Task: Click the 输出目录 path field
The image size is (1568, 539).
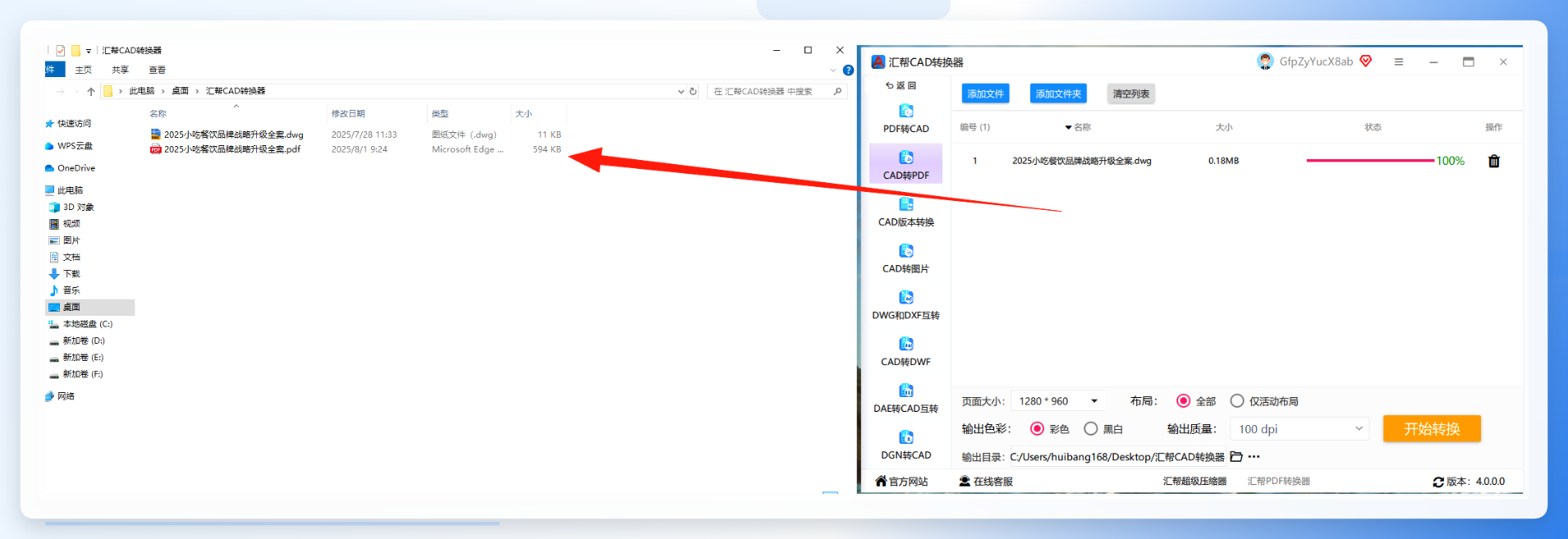Action: (1117, 457)
